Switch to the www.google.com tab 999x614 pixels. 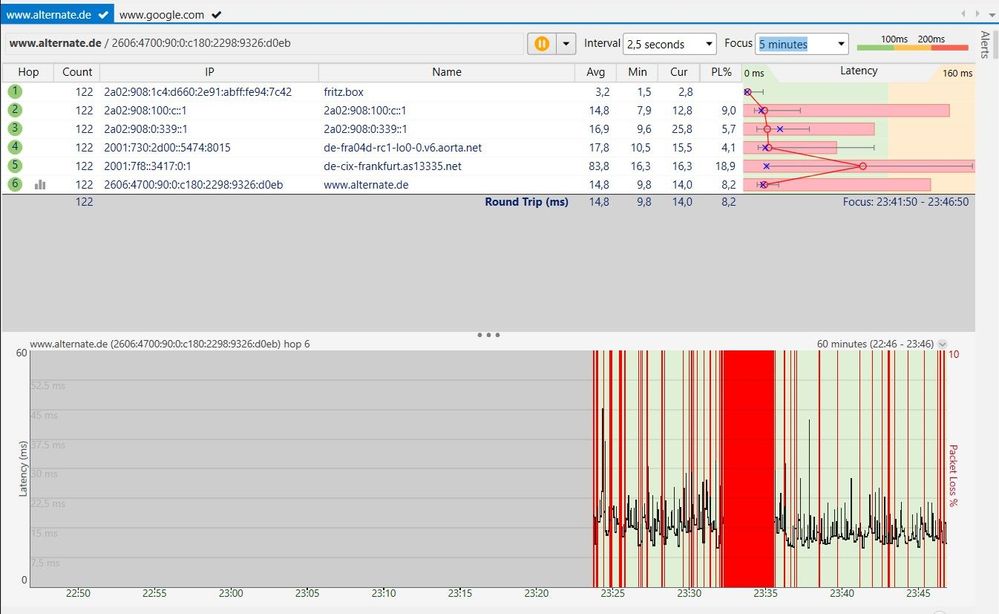coord(161,15)
